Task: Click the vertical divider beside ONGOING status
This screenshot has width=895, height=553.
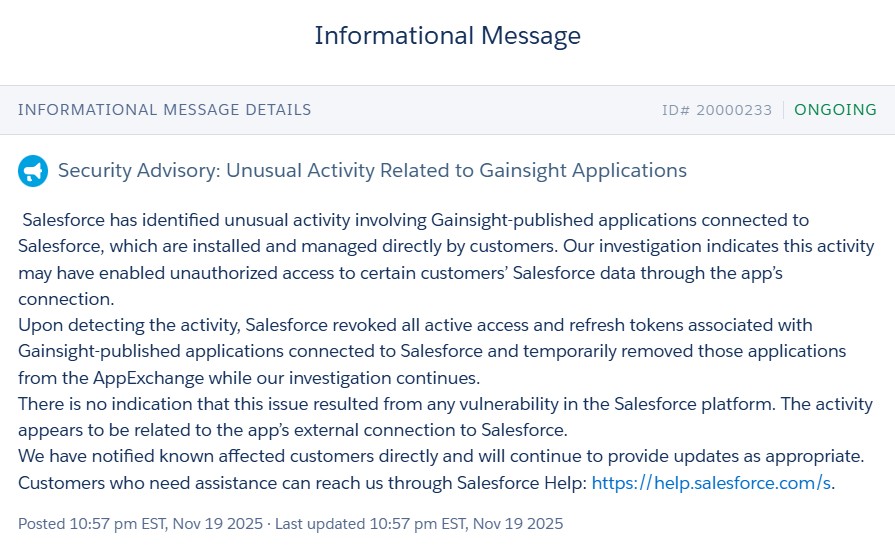Action: 783,110
